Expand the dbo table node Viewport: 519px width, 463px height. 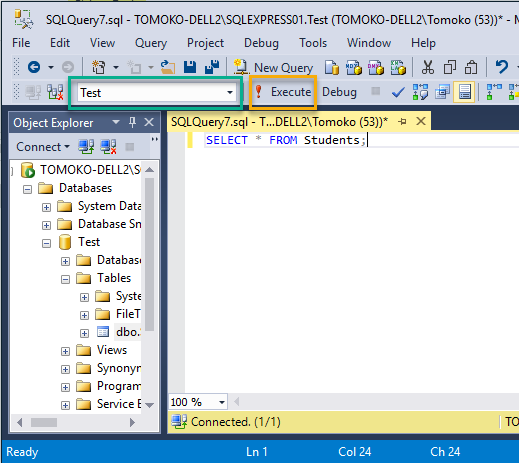(84, 333)
